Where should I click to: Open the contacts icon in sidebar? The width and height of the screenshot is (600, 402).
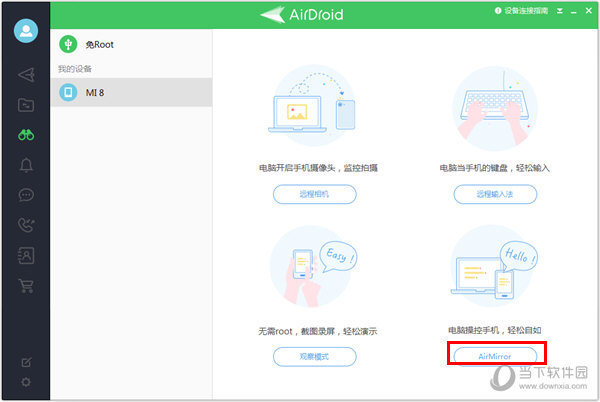click(26, 256)
